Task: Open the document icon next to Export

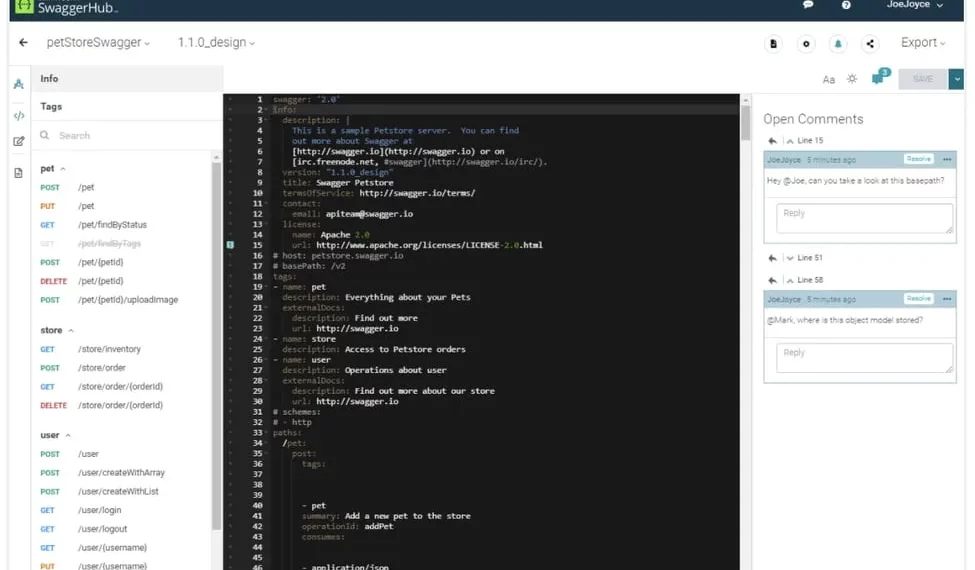Action: [x=773, y=44]
